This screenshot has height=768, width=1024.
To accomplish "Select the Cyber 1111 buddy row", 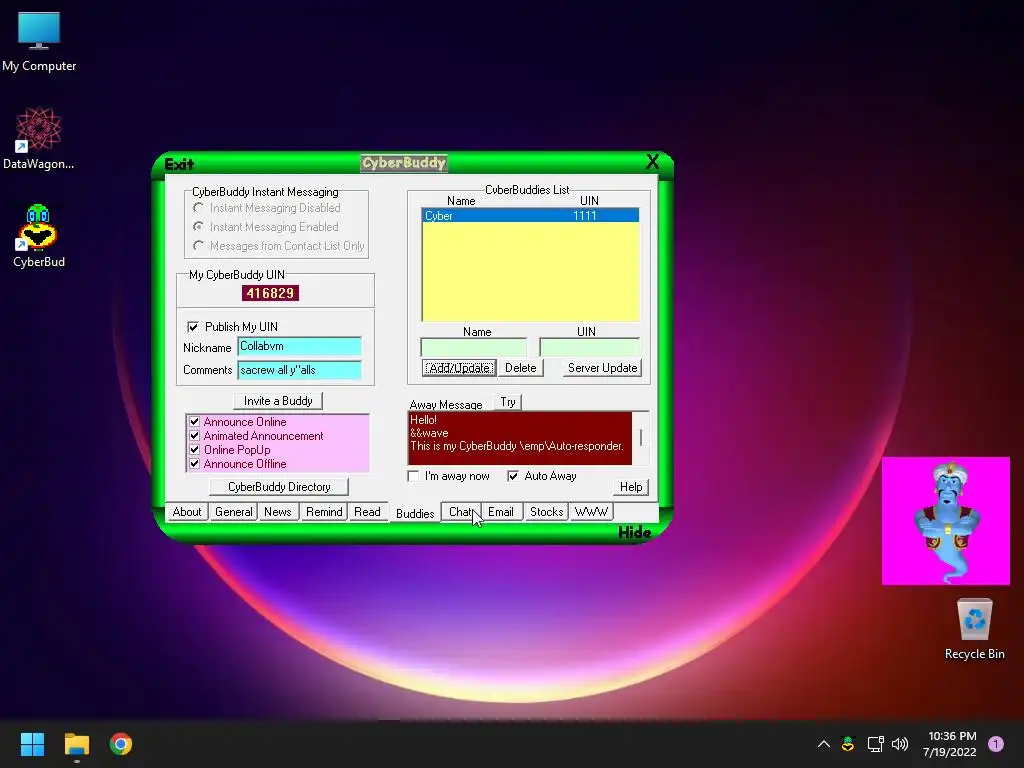I will pyautogui.click(x=530, y=216).
